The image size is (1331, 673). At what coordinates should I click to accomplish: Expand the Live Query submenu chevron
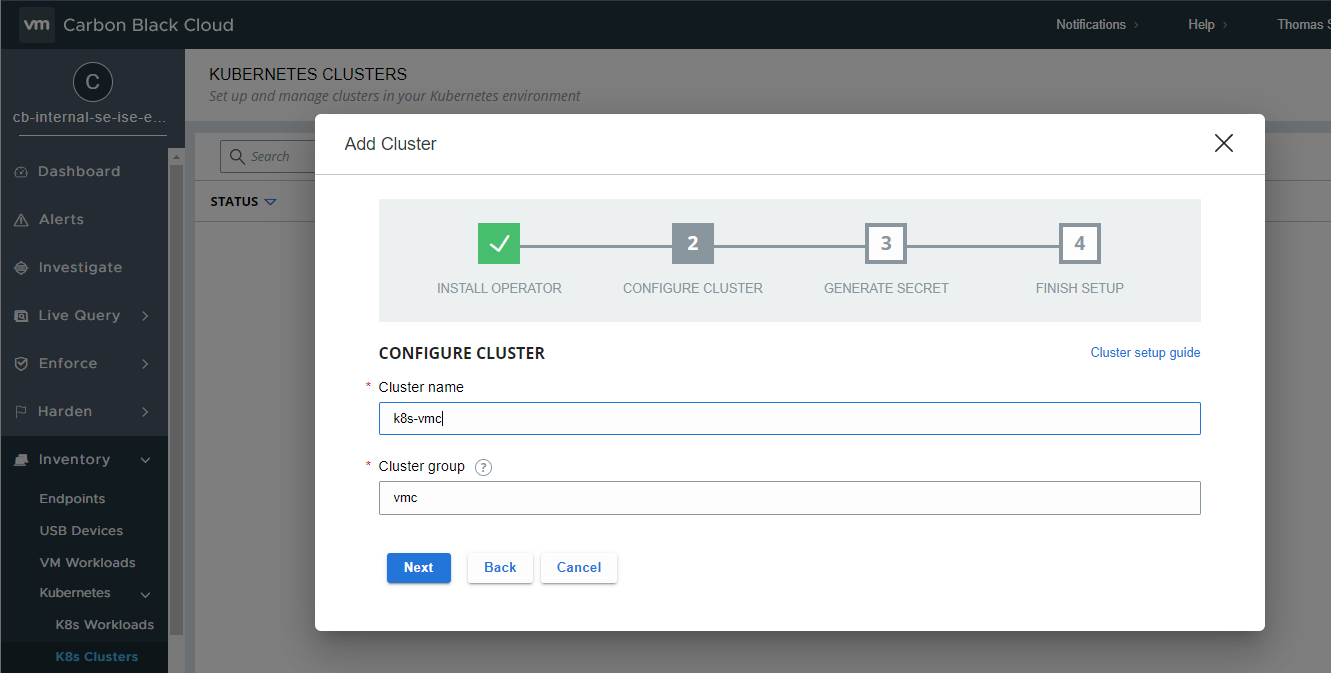point(145,316)
